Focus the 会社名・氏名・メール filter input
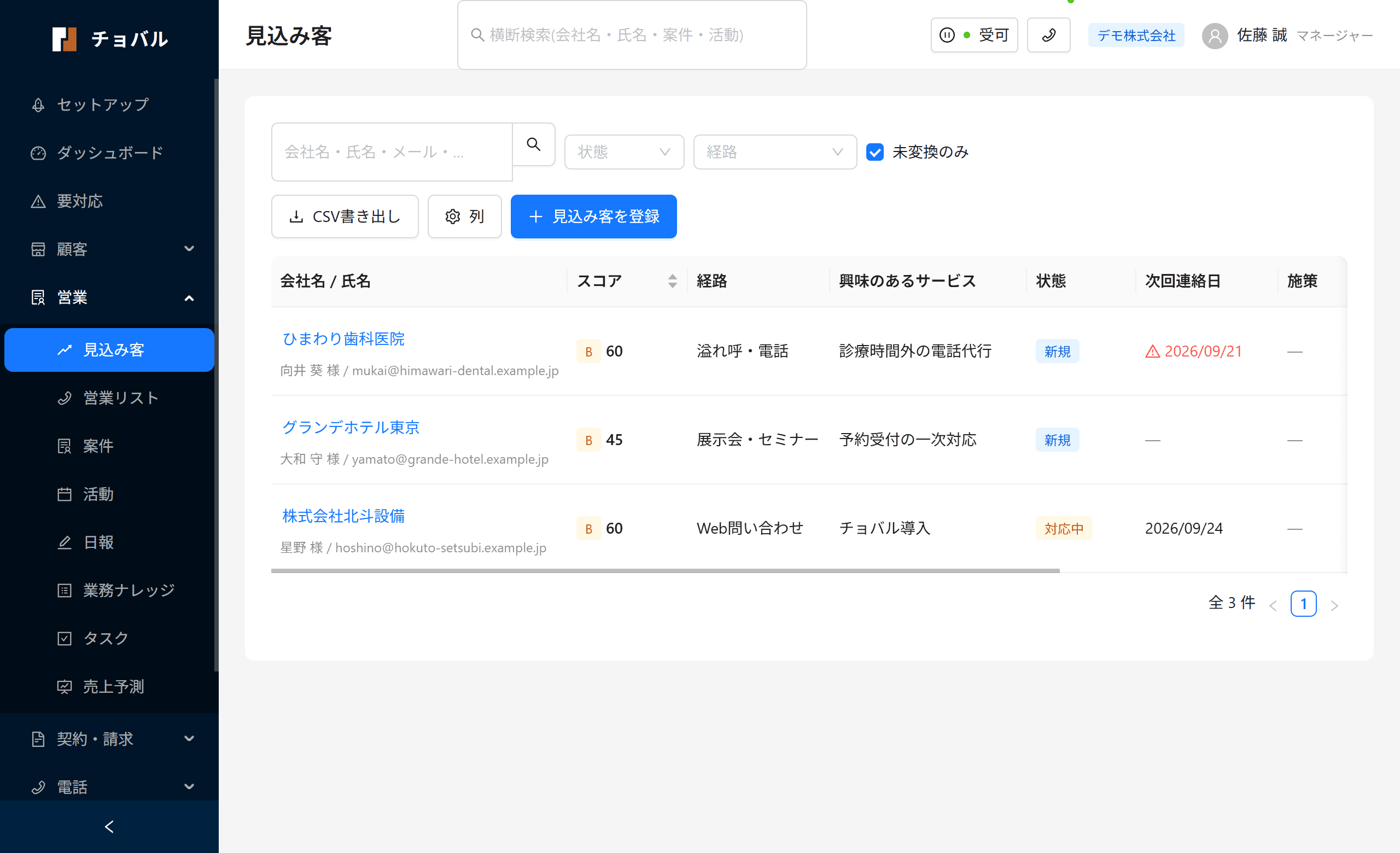 pos(392,152)
